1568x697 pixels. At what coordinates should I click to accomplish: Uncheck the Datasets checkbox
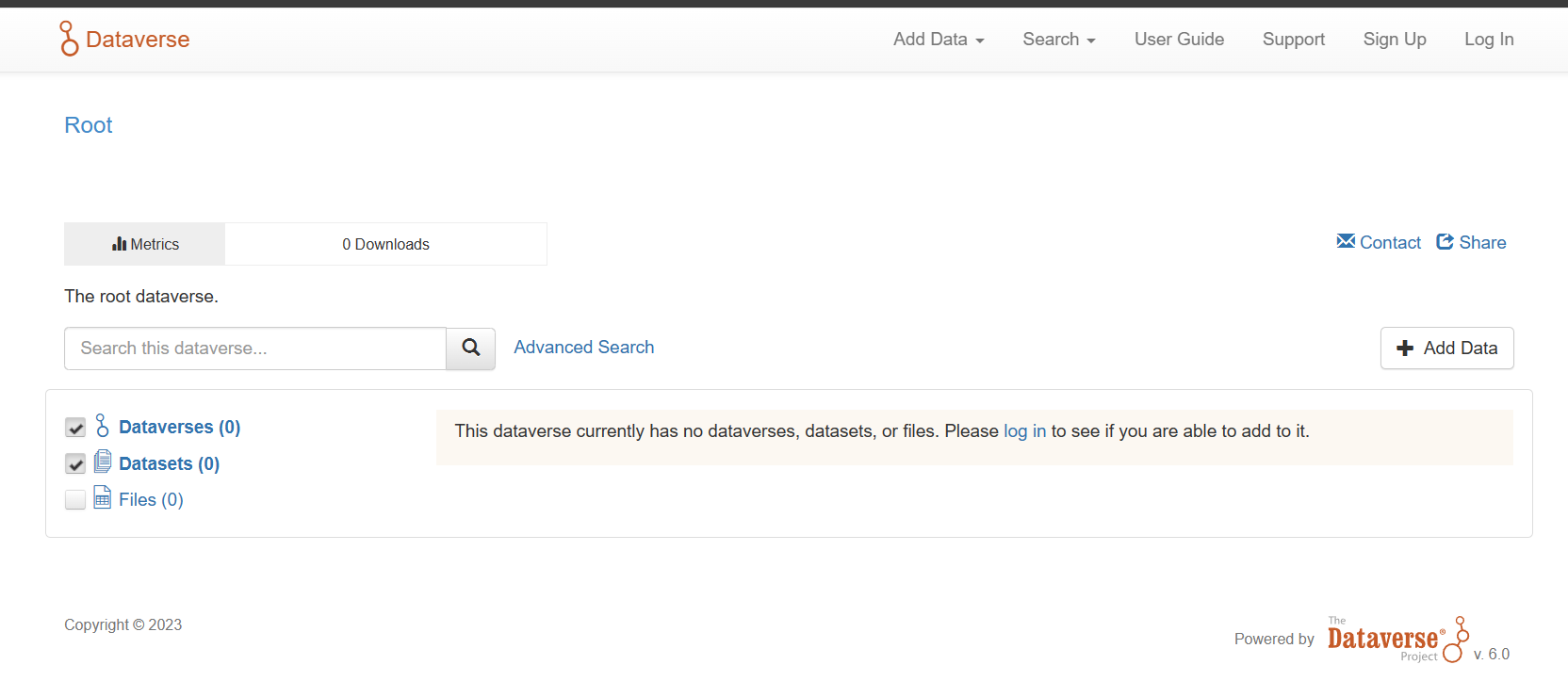click(x=75, y=463)
